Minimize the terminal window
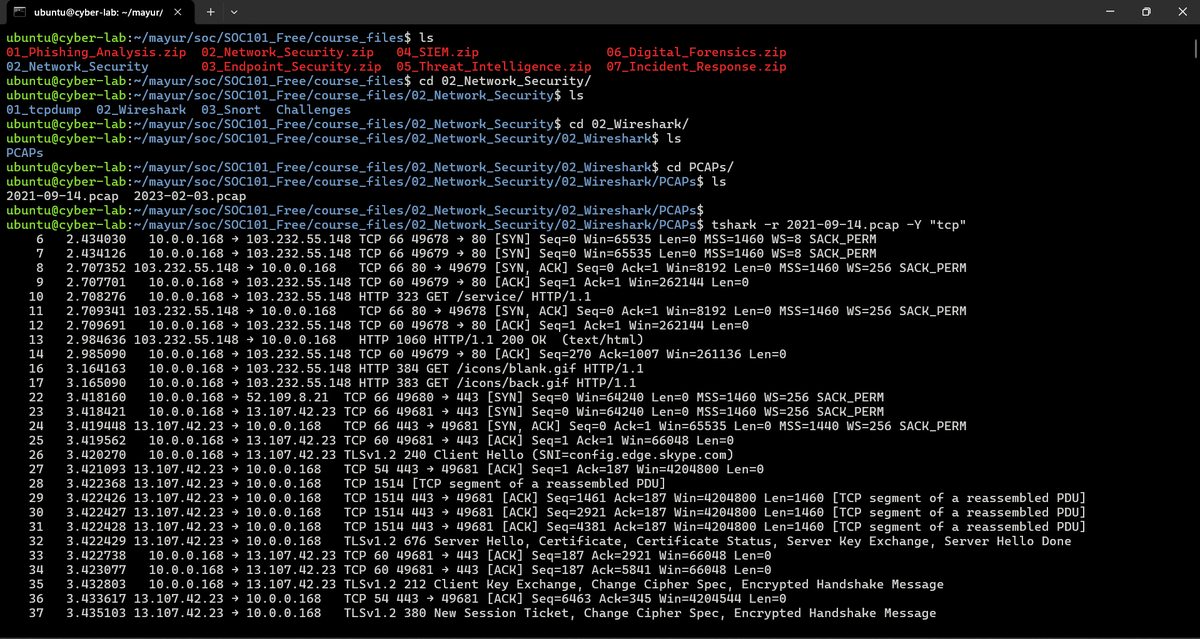The image size is (1200, 639). (1110, 12)
